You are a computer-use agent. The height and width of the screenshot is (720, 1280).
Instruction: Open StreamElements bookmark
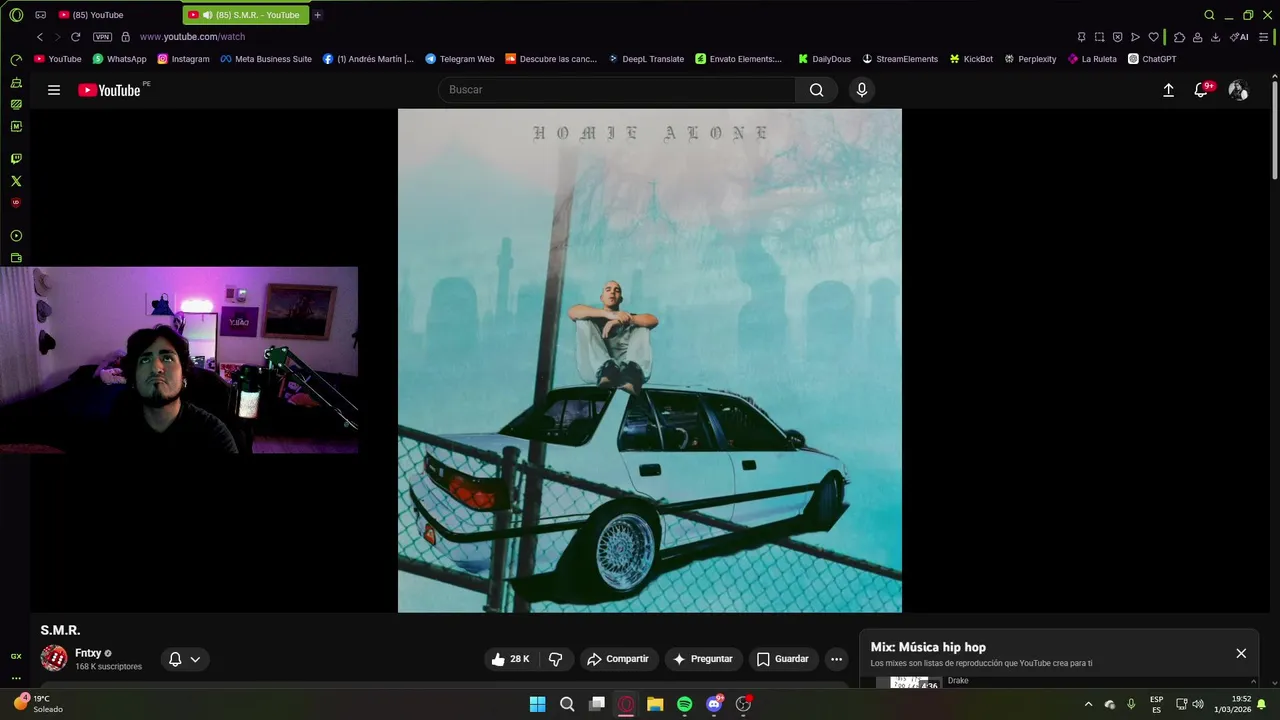click(x=900, y=59)
